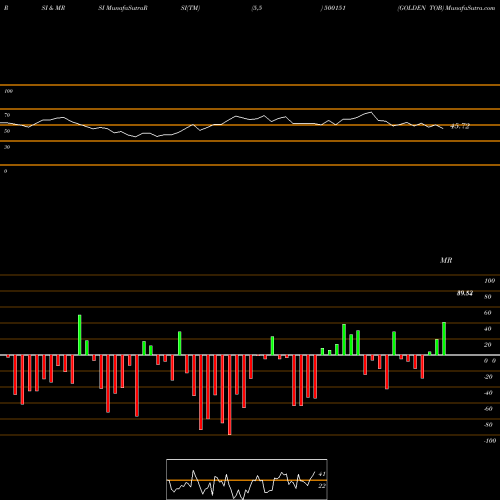The width and height of the screenshot is (500, 500).
Task: Click the "SI & MR" header label
Action: [53, 8]
